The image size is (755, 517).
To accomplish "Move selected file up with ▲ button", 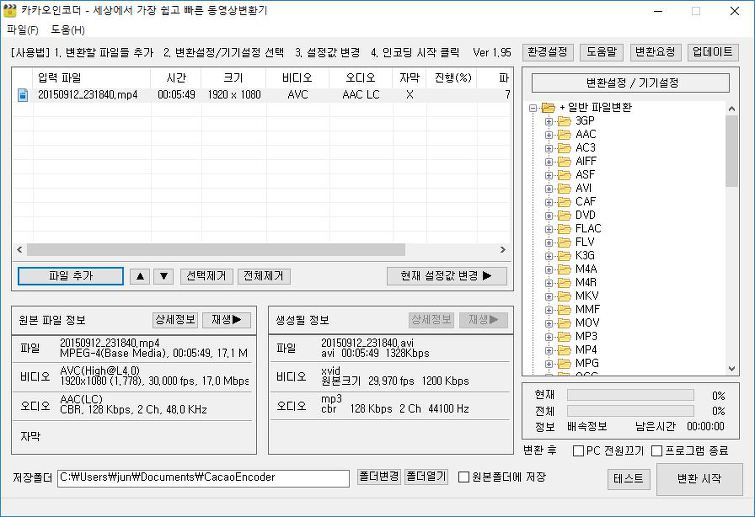I will 140,276.
